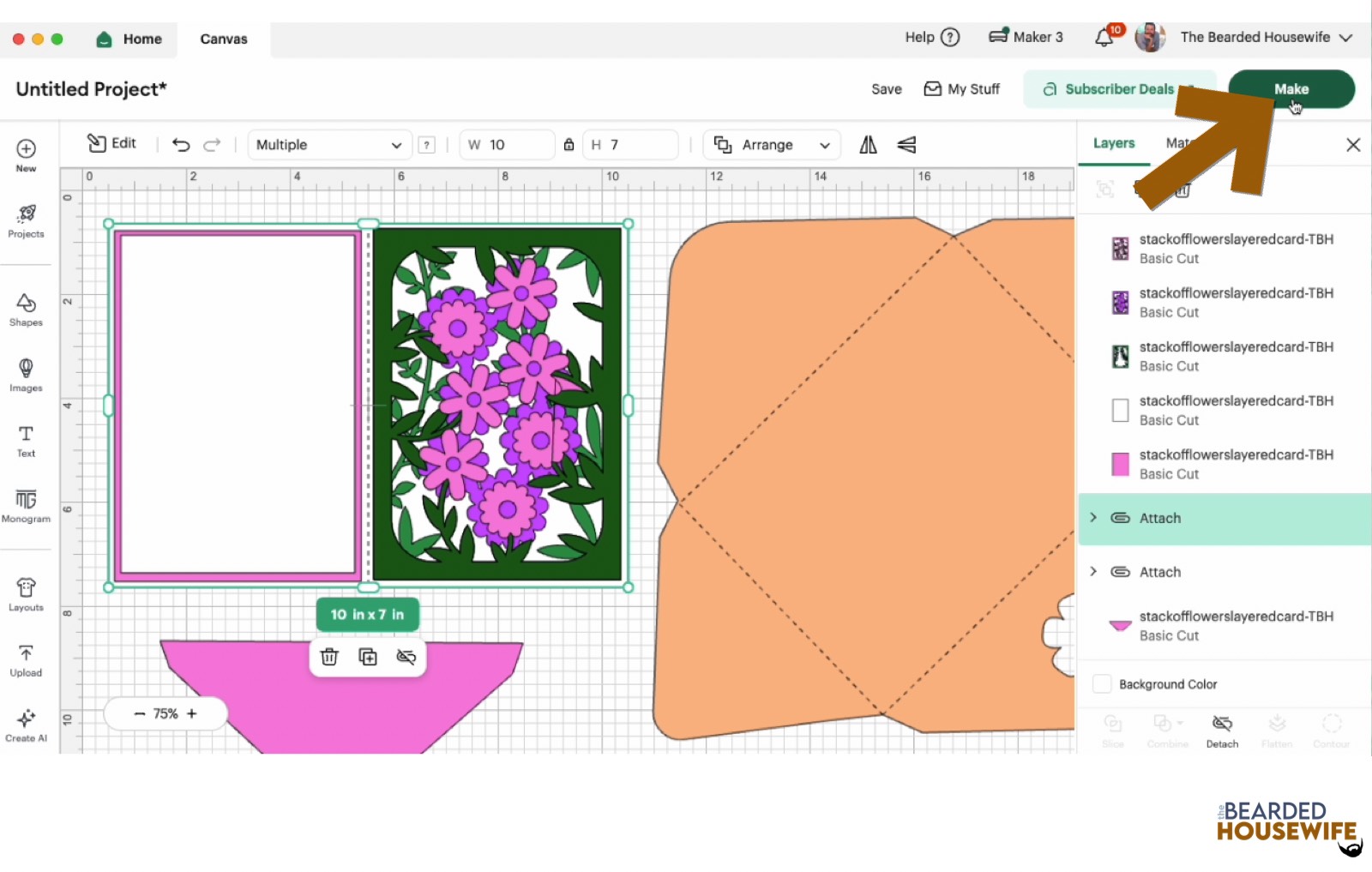The height and width of the screenshot is (872, 1372).
Task: Click the flip horizontal icon in toolbar
Action: coord(868,145)
